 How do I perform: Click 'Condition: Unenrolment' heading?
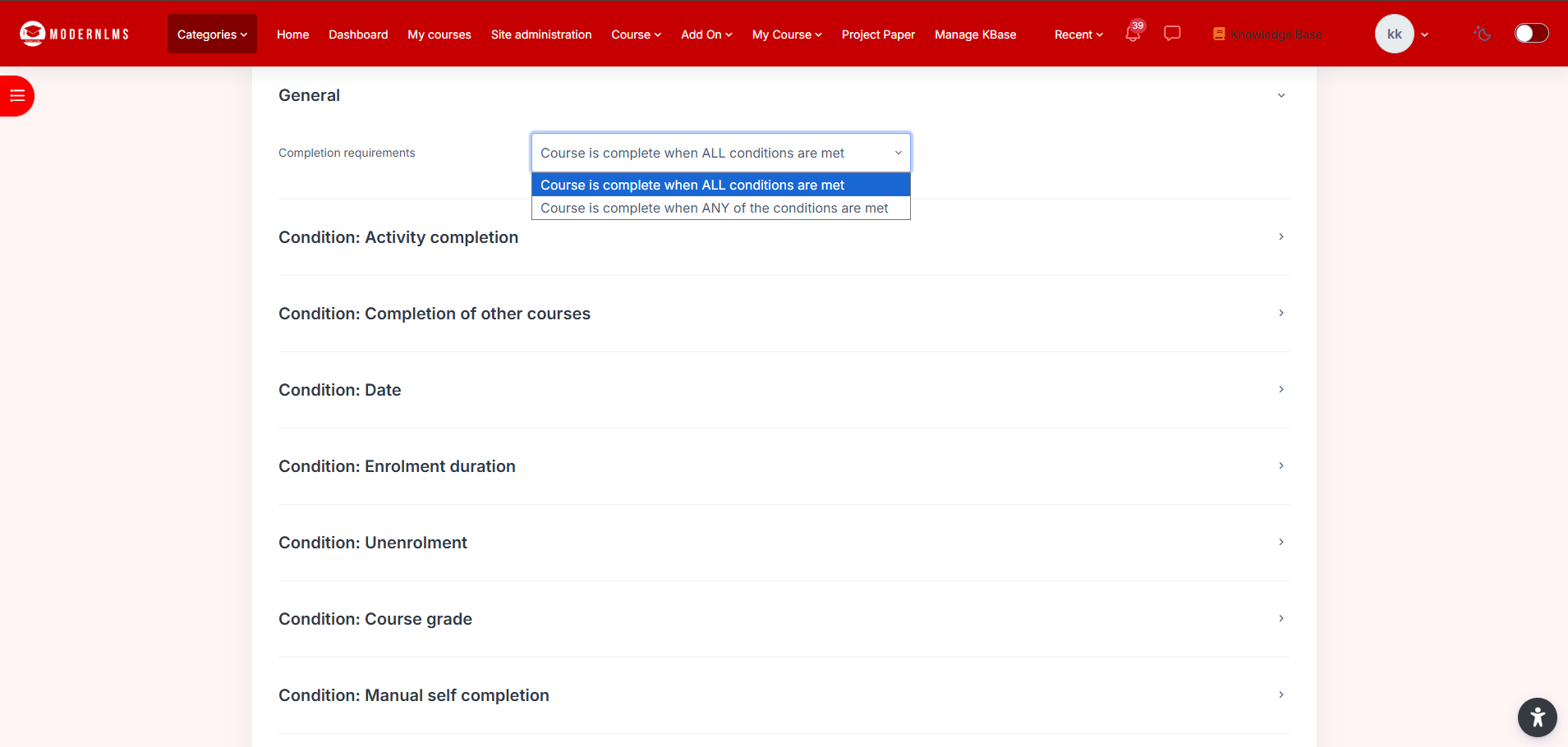[373, 543]
